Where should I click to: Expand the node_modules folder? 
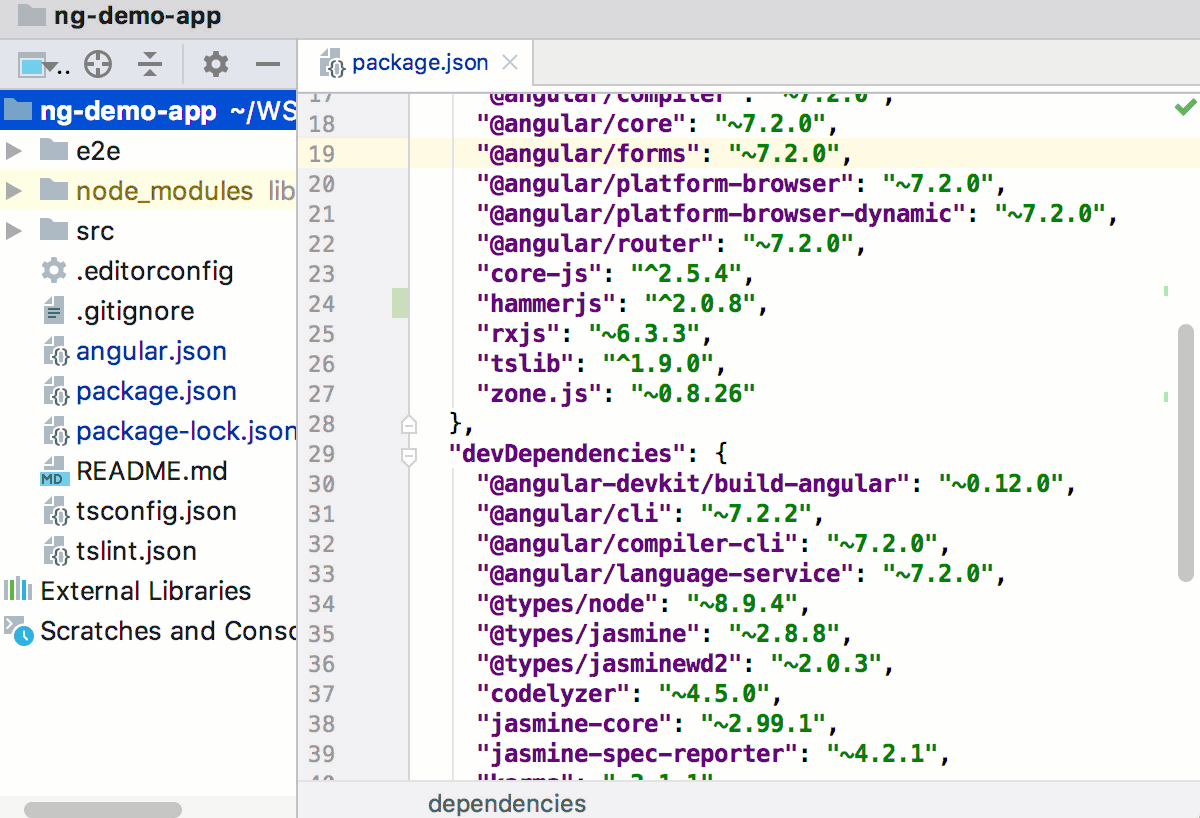coord(14,191)
